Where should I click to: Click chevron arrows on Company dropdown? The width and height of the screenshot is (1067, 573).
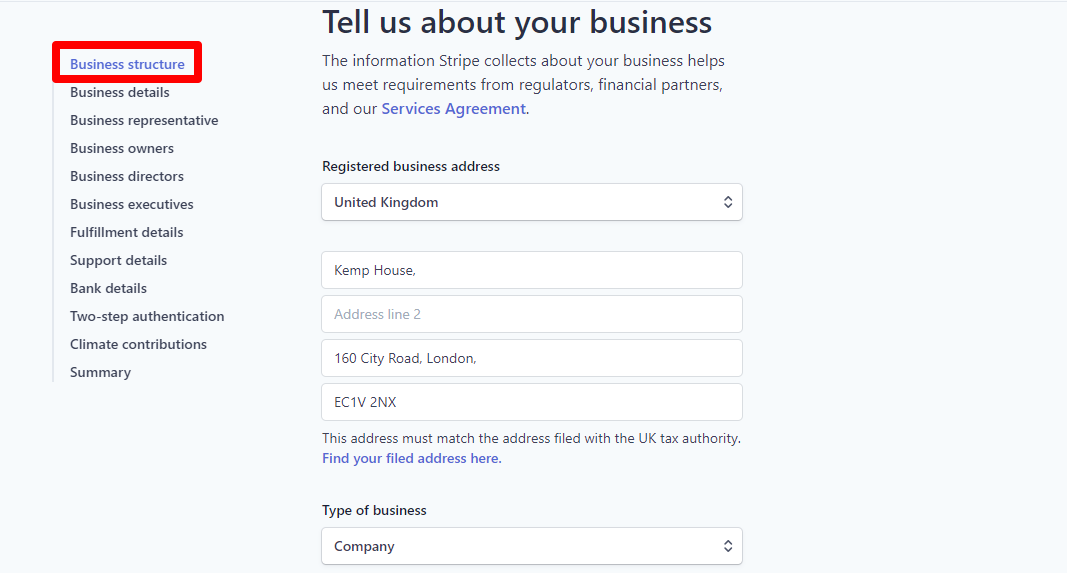coord(728,546)
